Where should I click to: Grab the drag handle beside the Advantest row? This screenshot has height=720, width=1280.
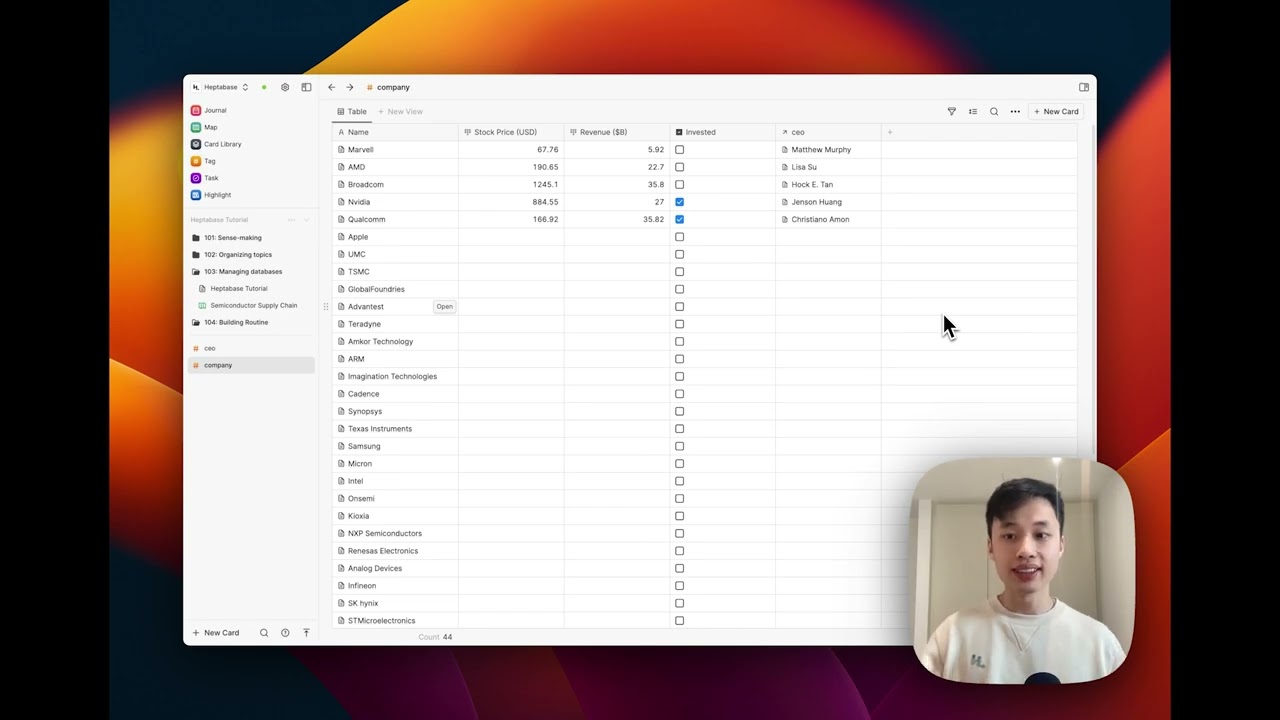[325, 307]
